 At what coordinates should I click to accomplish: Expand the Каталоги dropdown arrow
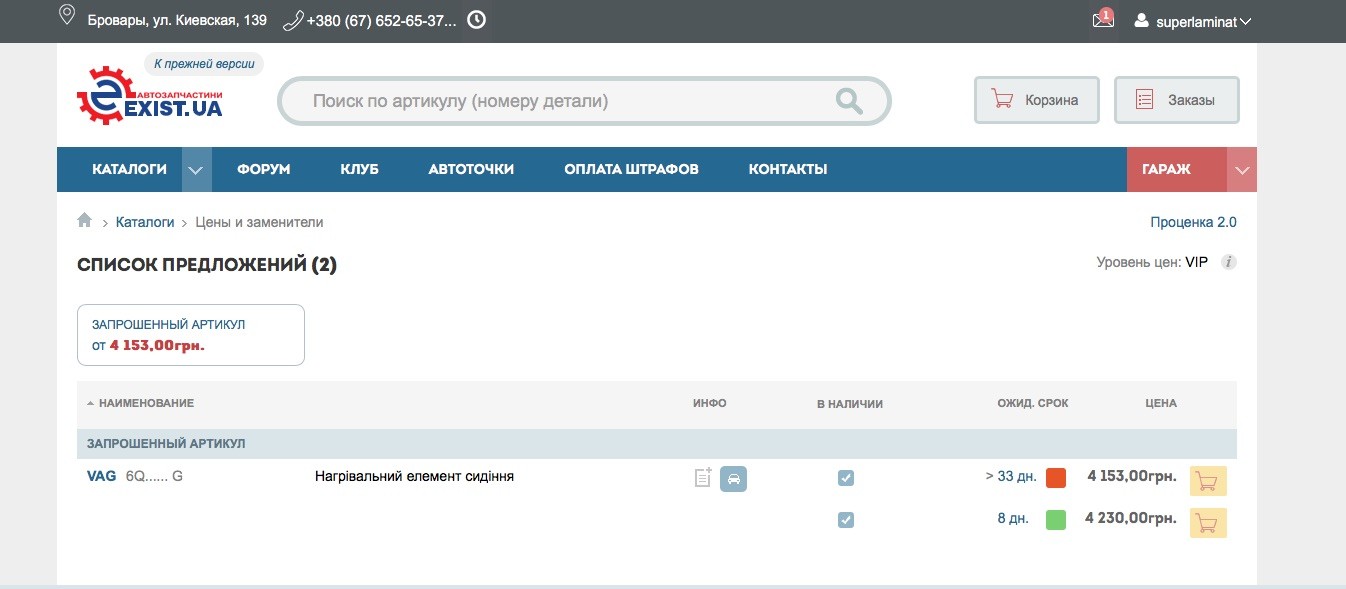pos(197,170)
